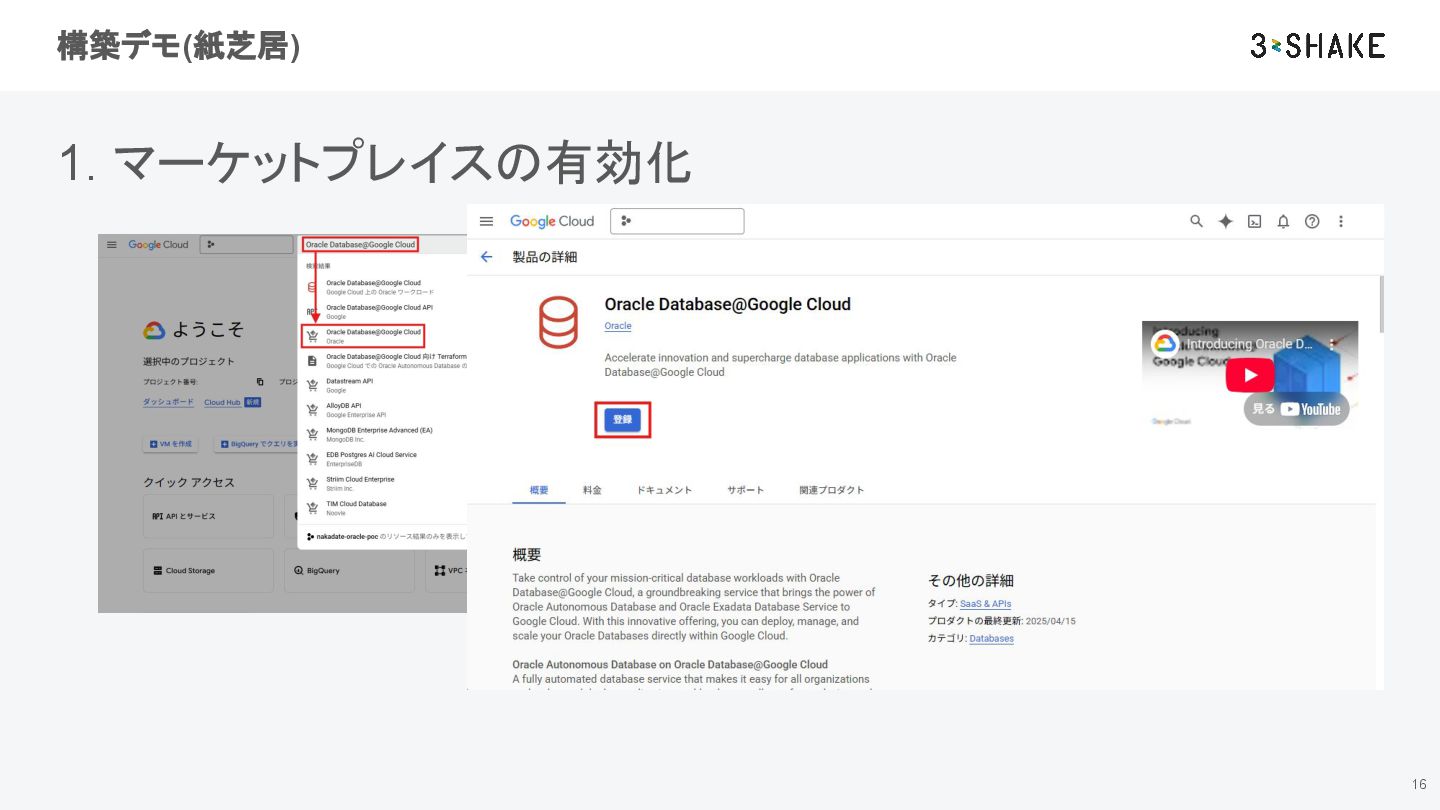Open the Cloud Hub link
Image resolution: width=1440 pixels, height=810 pixels.
[x=222, y=402]
